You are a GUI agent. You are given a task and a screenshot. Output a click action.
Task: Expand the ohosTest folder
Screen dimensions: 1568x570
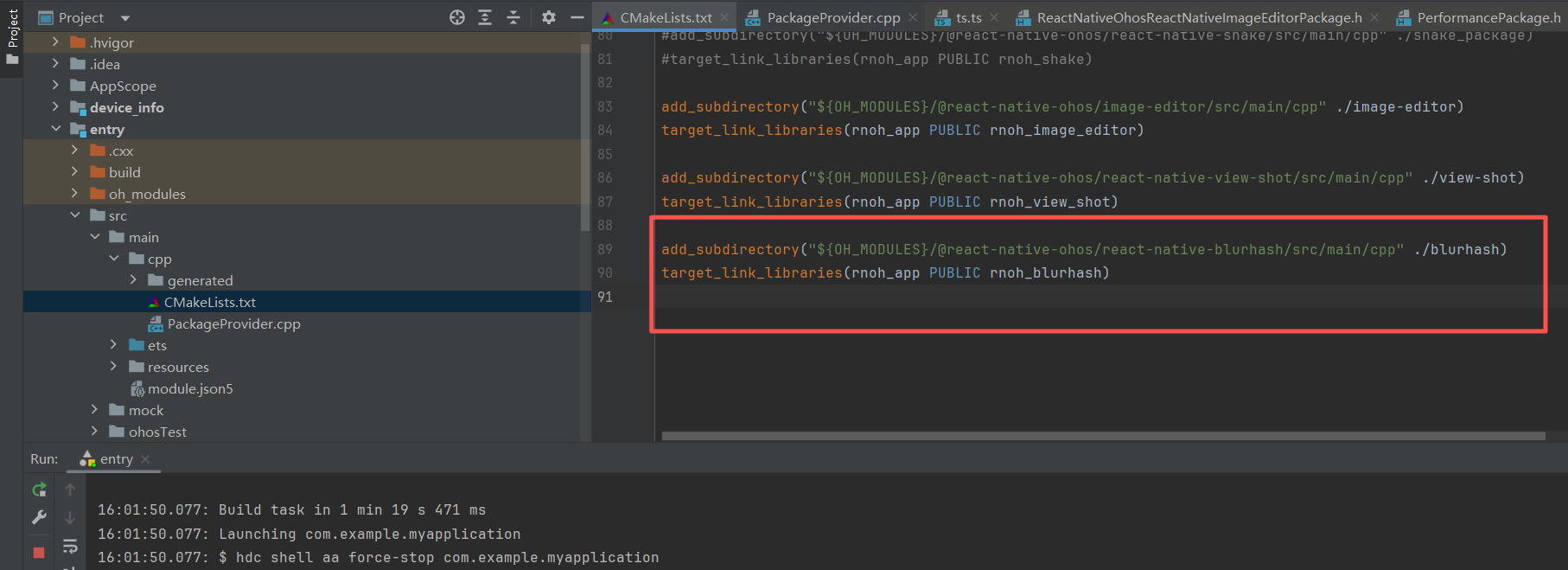(x=94, y=431)
